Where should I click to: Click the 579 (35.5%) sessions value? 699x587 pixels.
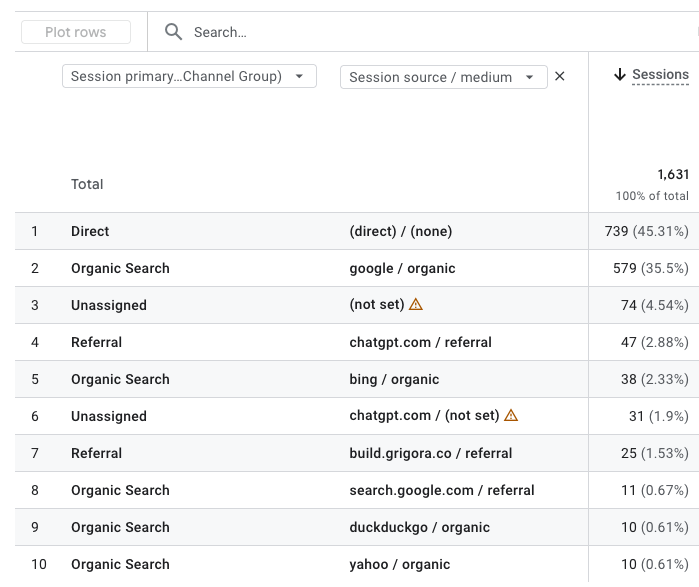651,268
